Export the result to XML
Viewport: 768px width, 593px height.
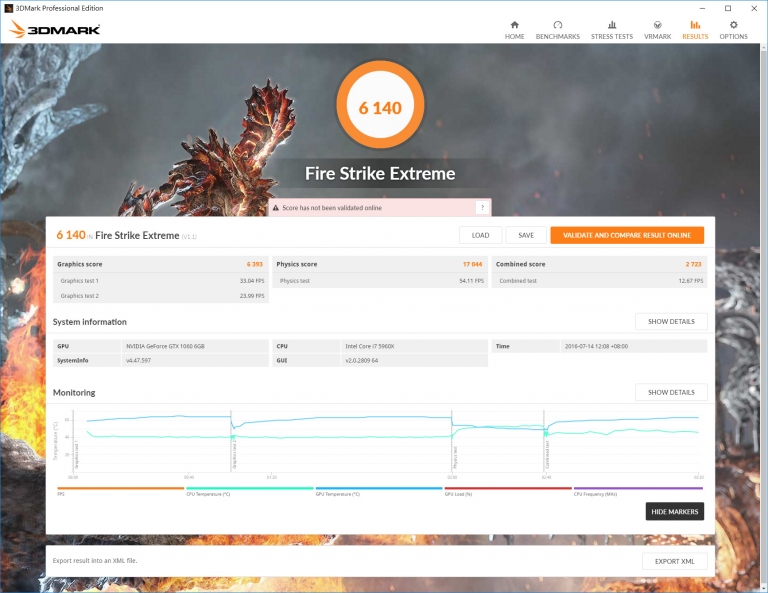point(674,561)
